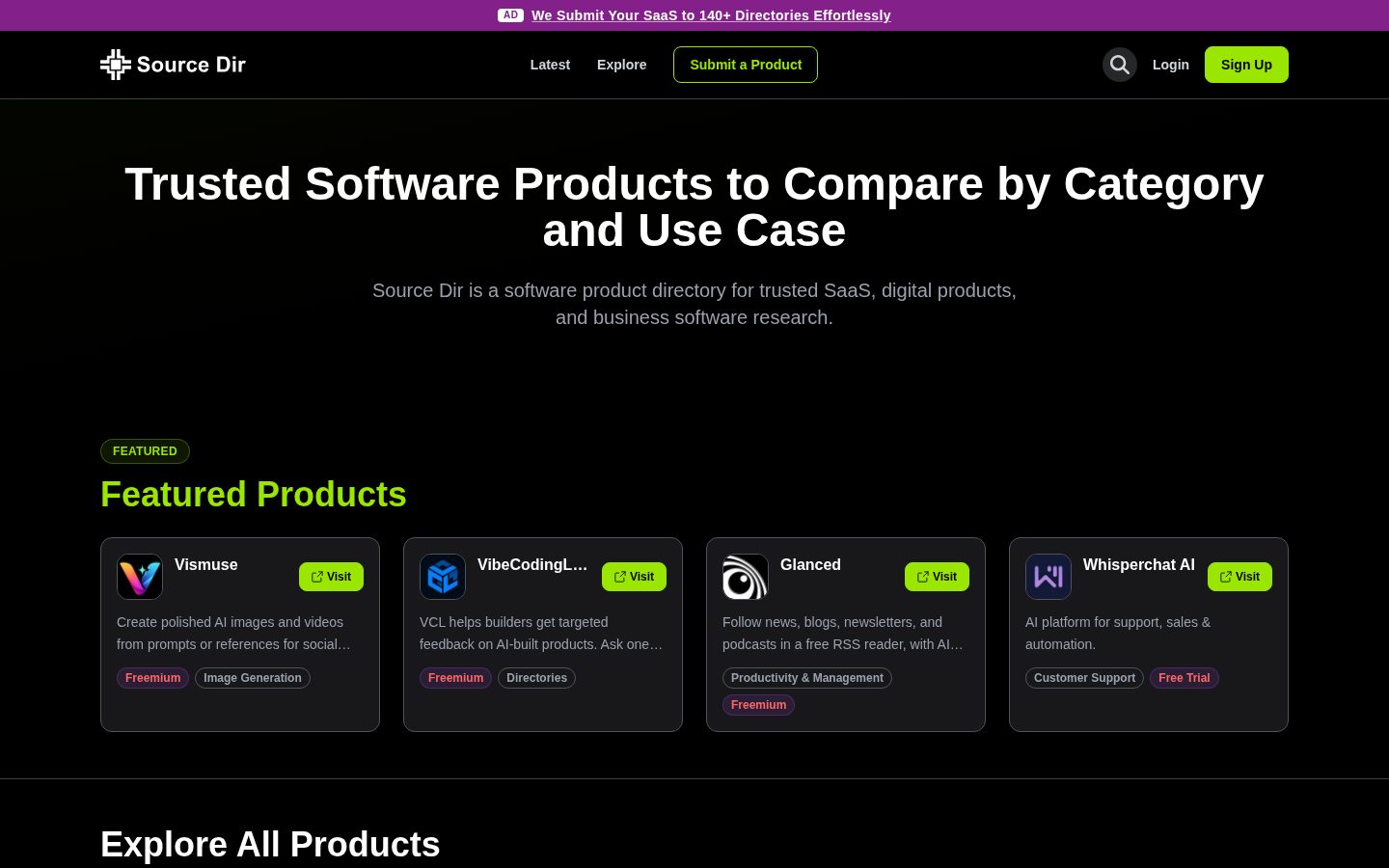
Task: Click the Vismuse description text
Action: (233, 634)
